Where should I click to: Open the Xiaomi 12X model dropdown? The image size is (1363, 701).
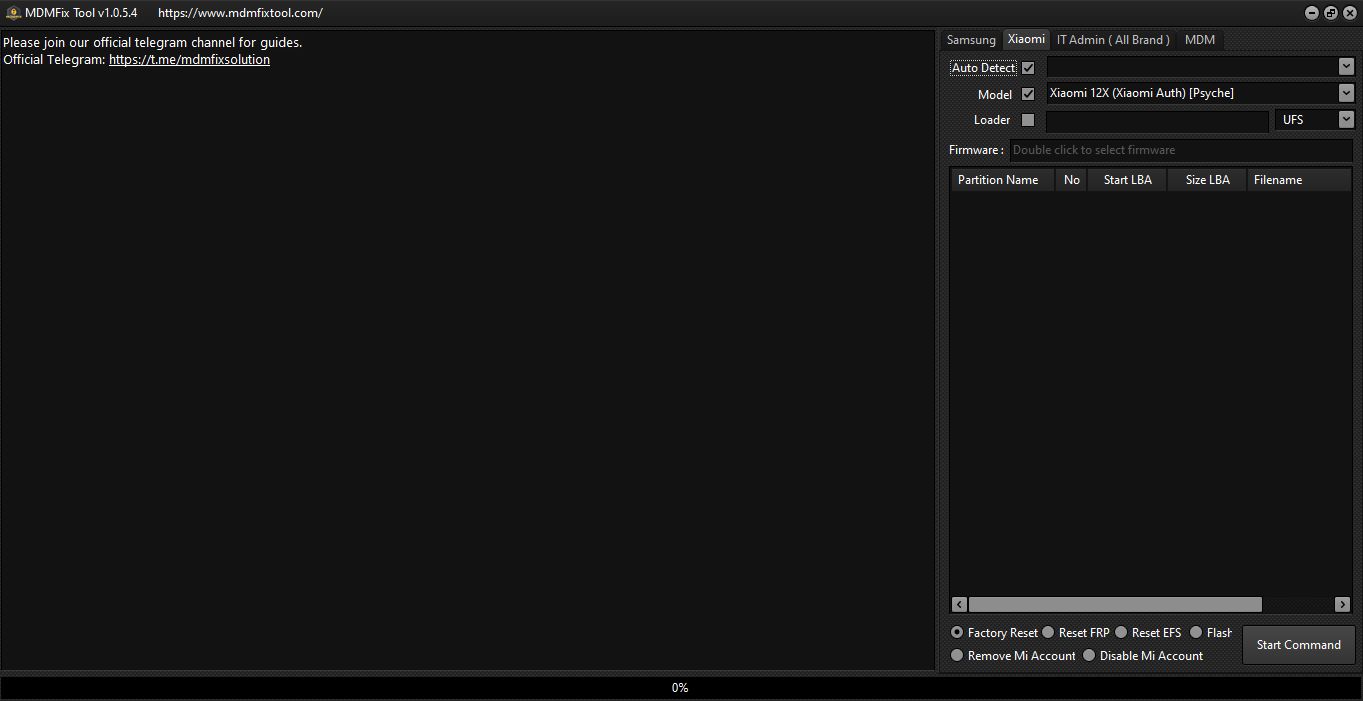coord(1345,93)
